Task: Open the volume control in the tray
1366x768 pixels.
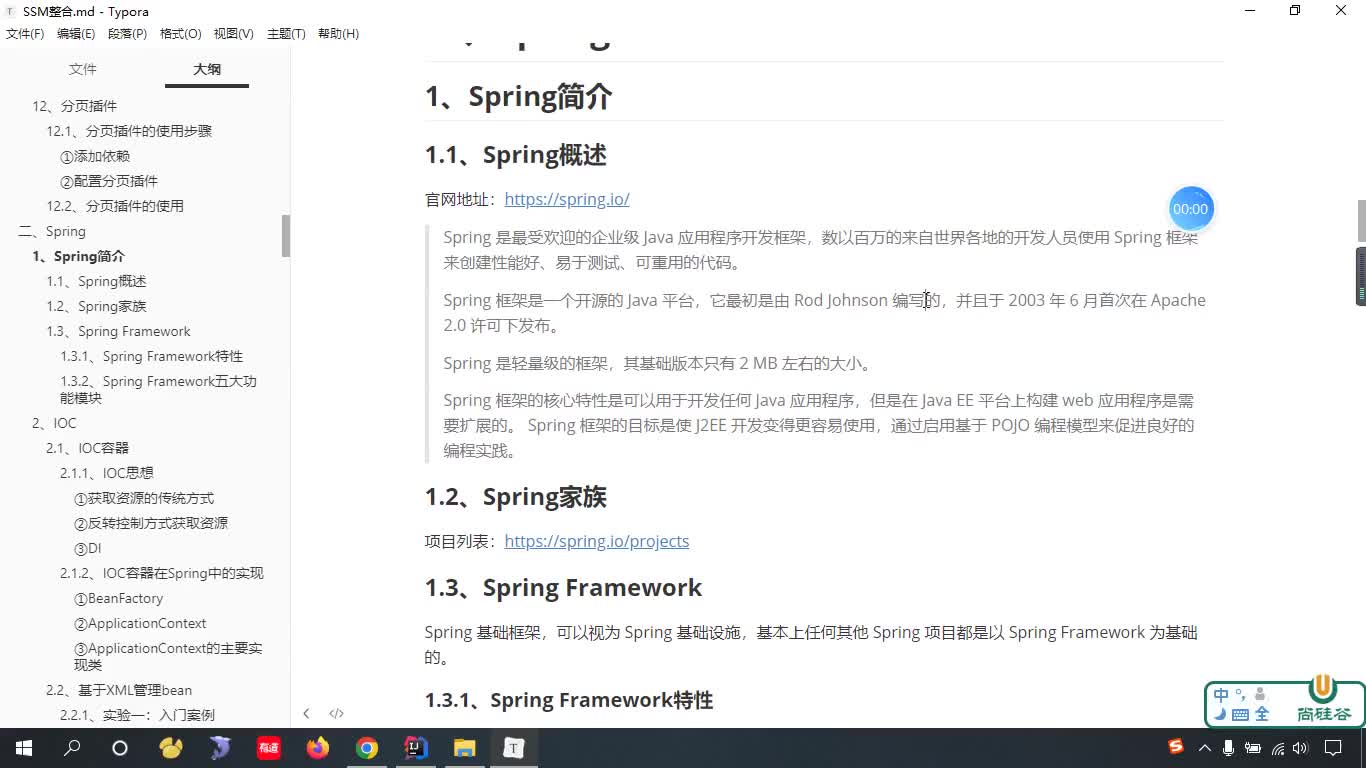Action: (1300, 748)
